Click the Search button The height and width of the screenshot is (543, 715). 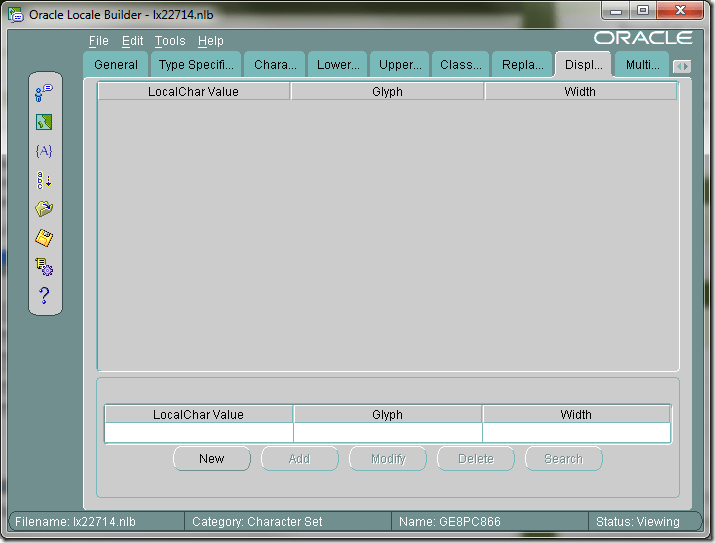(x=564, y=459)
